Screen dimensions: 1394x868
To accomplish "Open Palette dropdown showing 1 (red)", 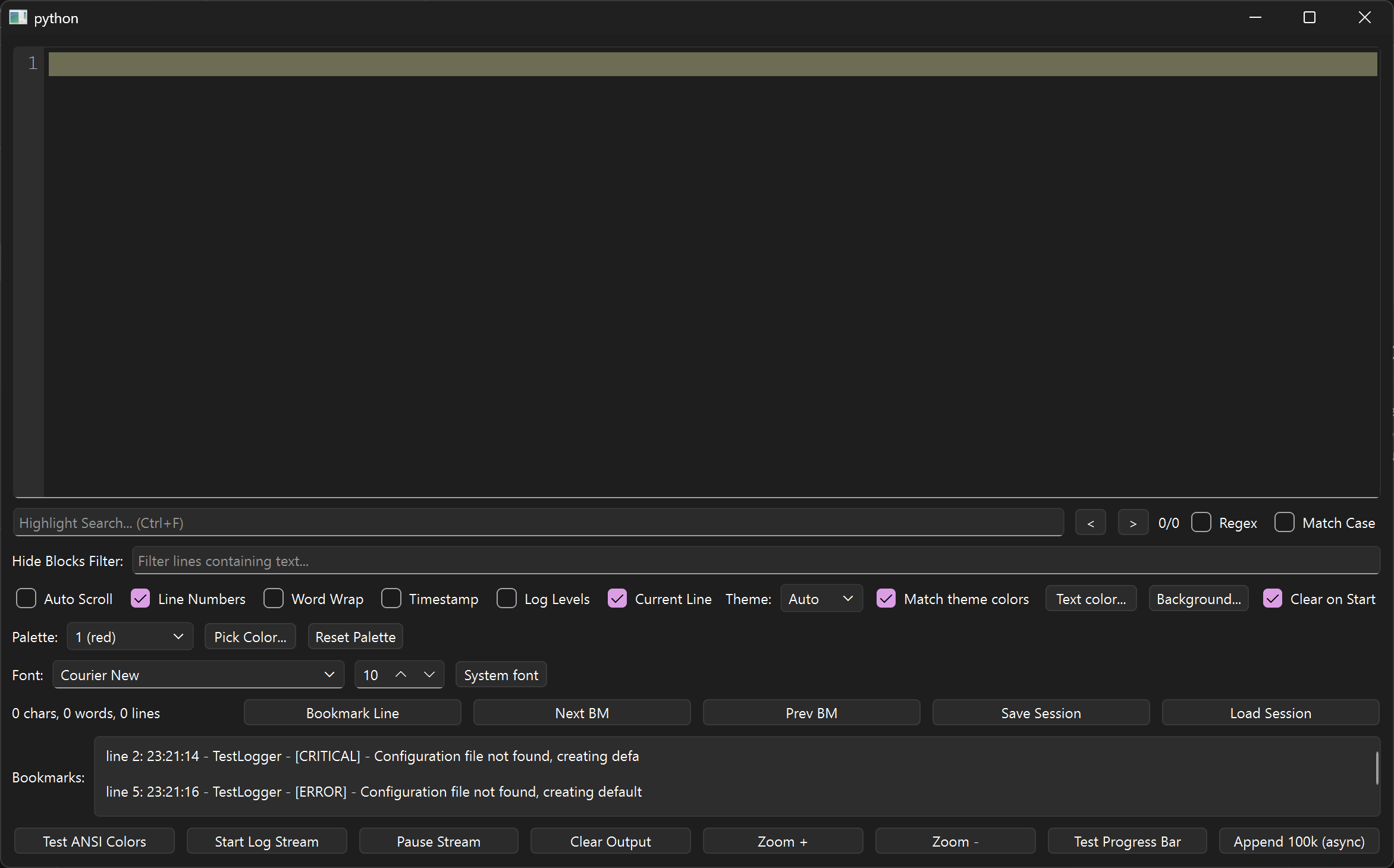I will [x=130, y=637].
